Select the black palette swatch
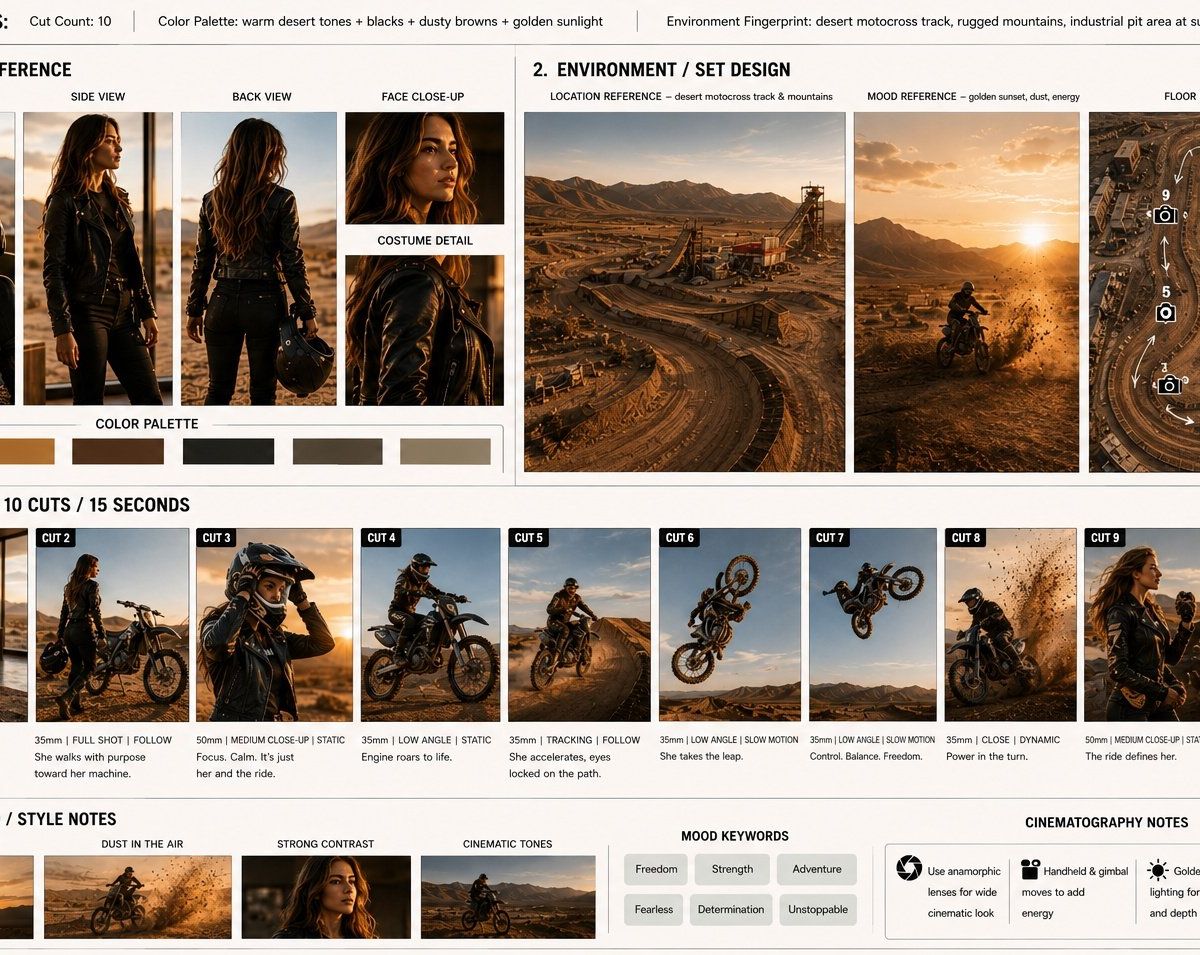 click(228, 452)
